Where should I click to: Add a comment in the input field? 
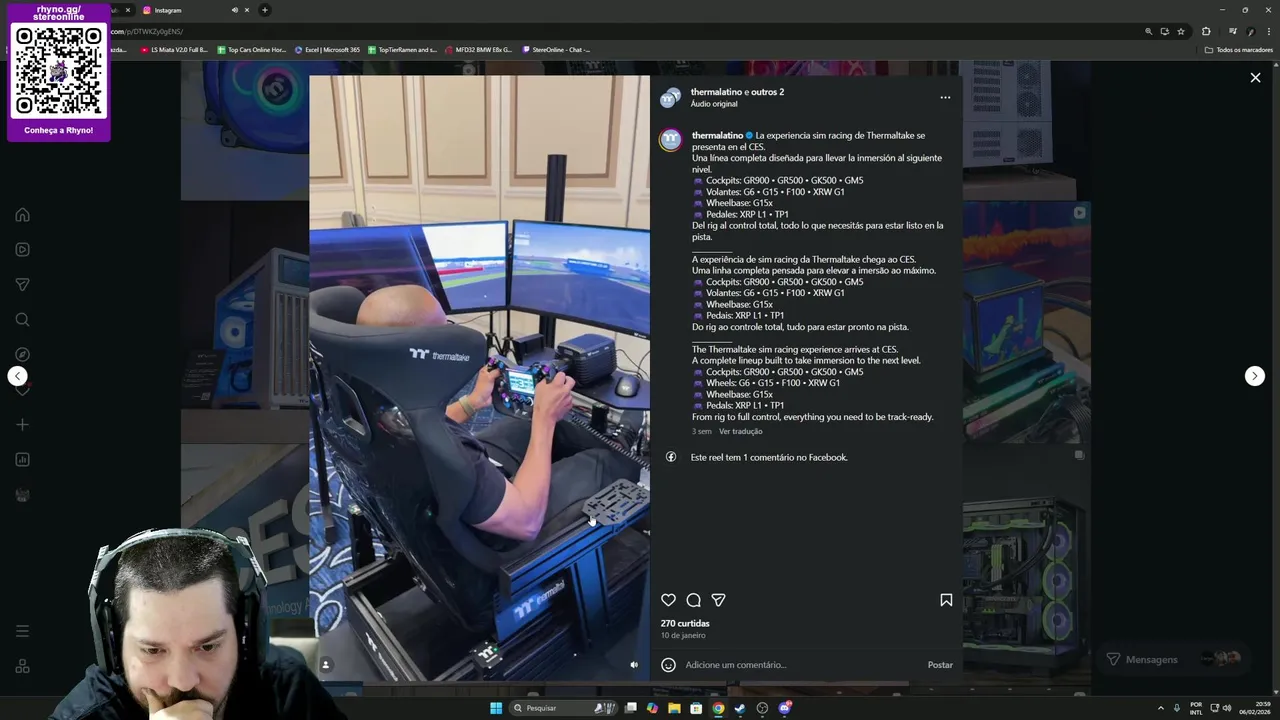[800, 665]
